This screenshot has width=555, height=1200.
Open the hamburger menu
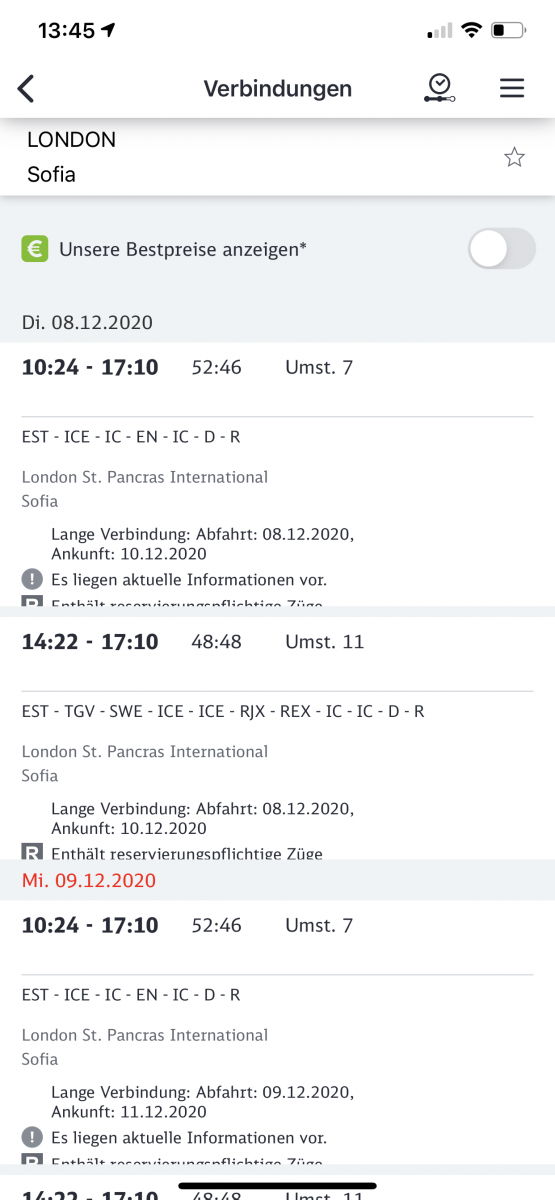coord(512,88)
